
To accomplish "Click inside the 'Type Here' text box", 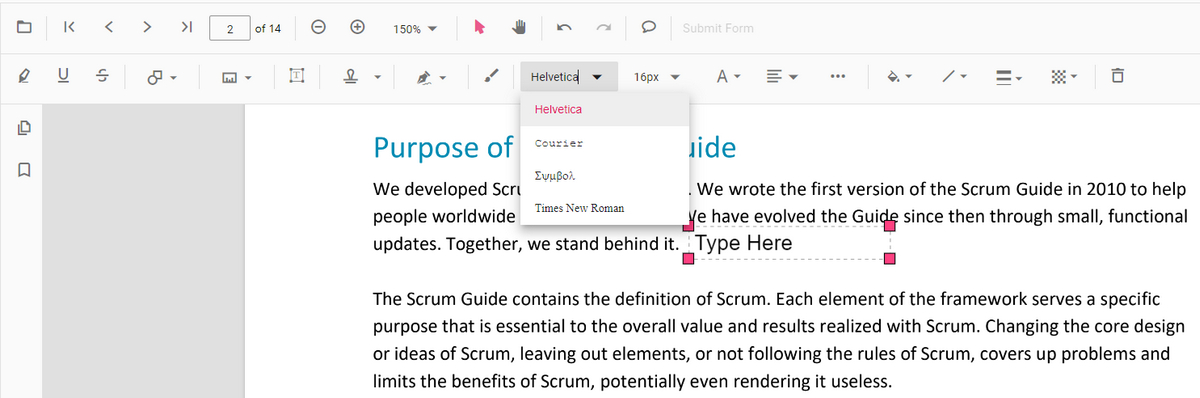I will pos(789,244).
